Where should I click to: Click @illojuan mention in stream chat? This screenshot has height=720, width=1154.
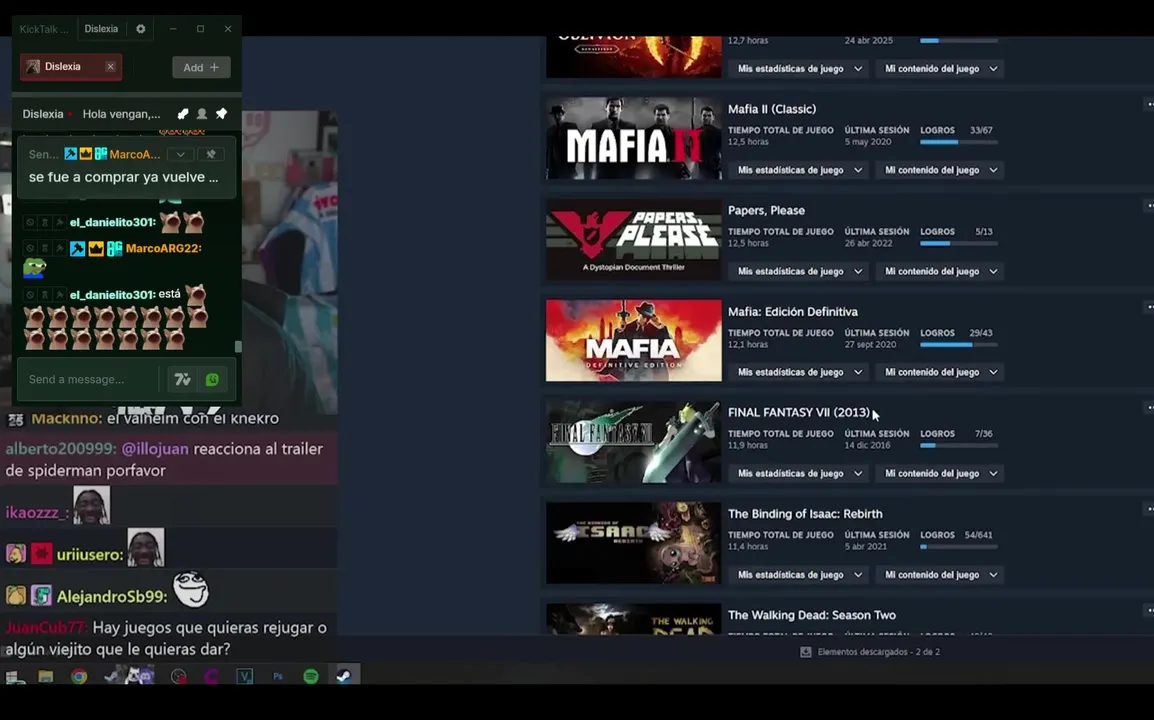click(x=155, y=449)
